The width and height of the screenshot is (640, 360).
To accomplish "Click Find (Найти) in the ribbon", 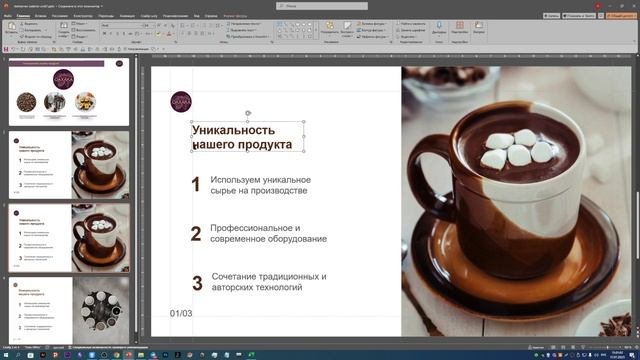I will tap(411, 24).
